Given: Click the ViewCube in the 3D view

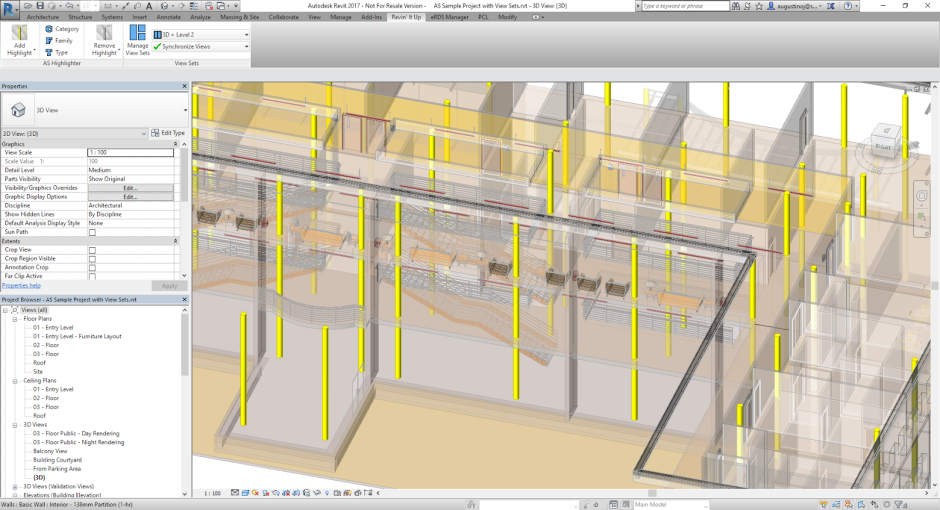Looking at the screenshot, I should pyautogui.click(x=883, y=145).
